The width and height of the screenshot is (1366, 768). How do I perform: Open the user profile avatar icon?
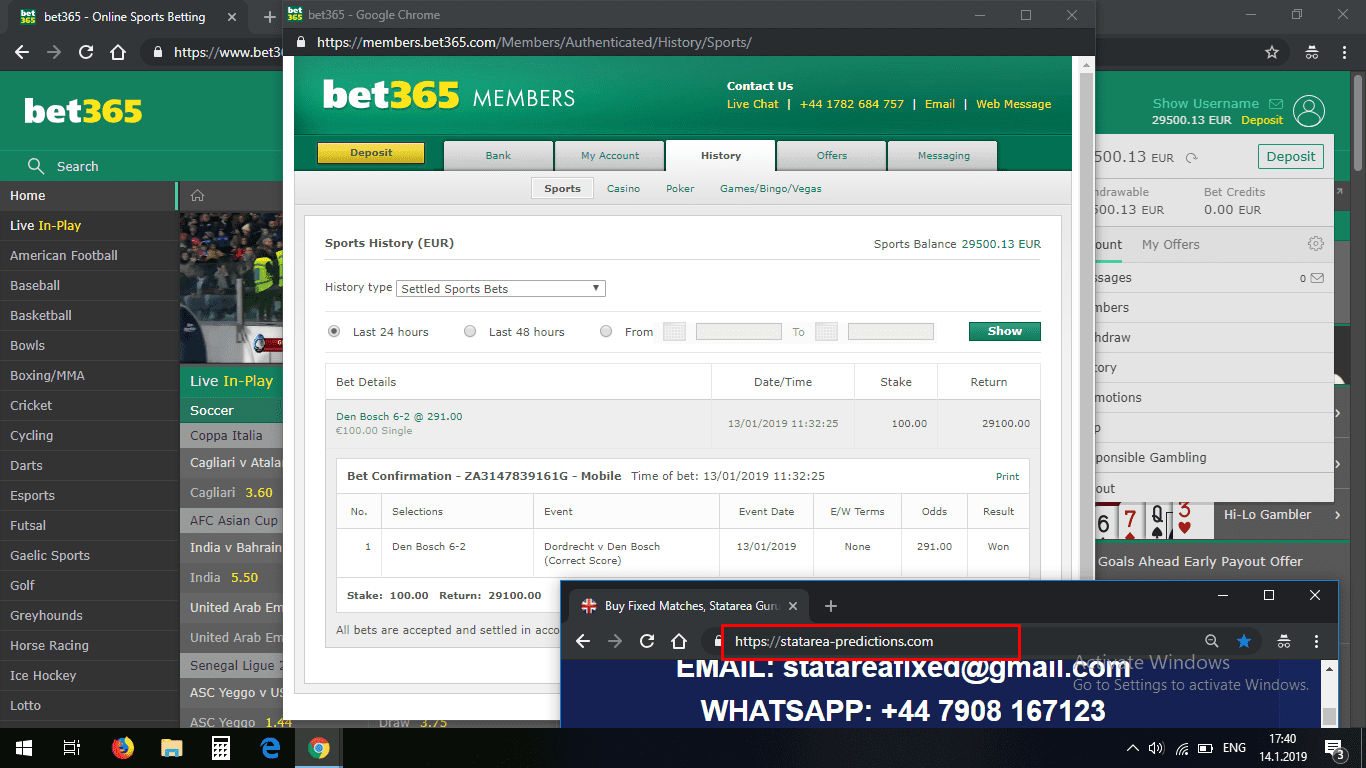click(1308, 111)
